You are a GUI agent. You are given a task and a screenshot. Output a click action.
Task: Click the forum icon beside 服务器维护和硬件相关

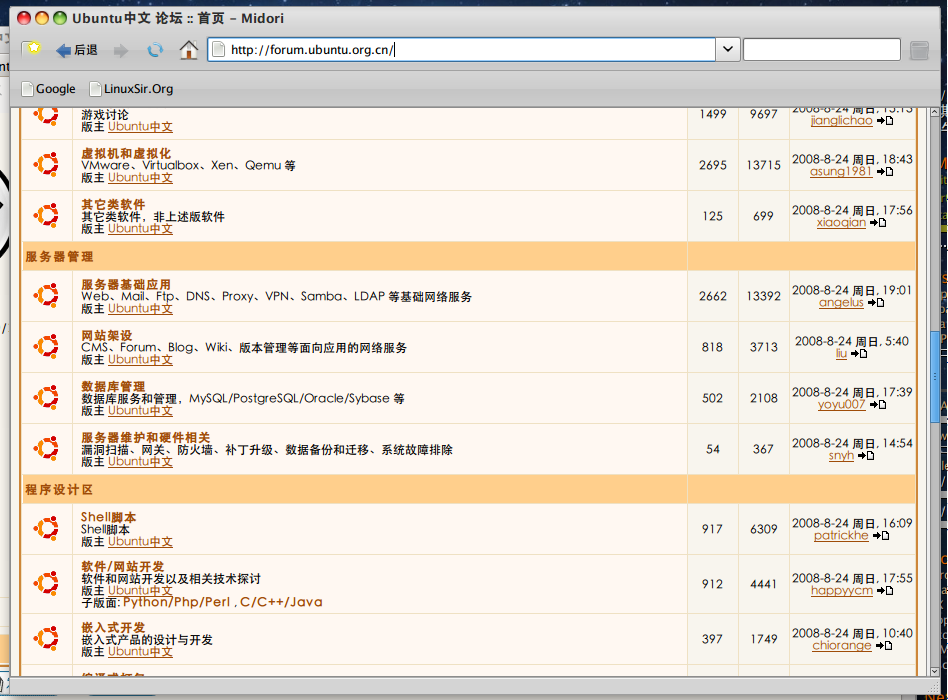[x=47, y=449]
